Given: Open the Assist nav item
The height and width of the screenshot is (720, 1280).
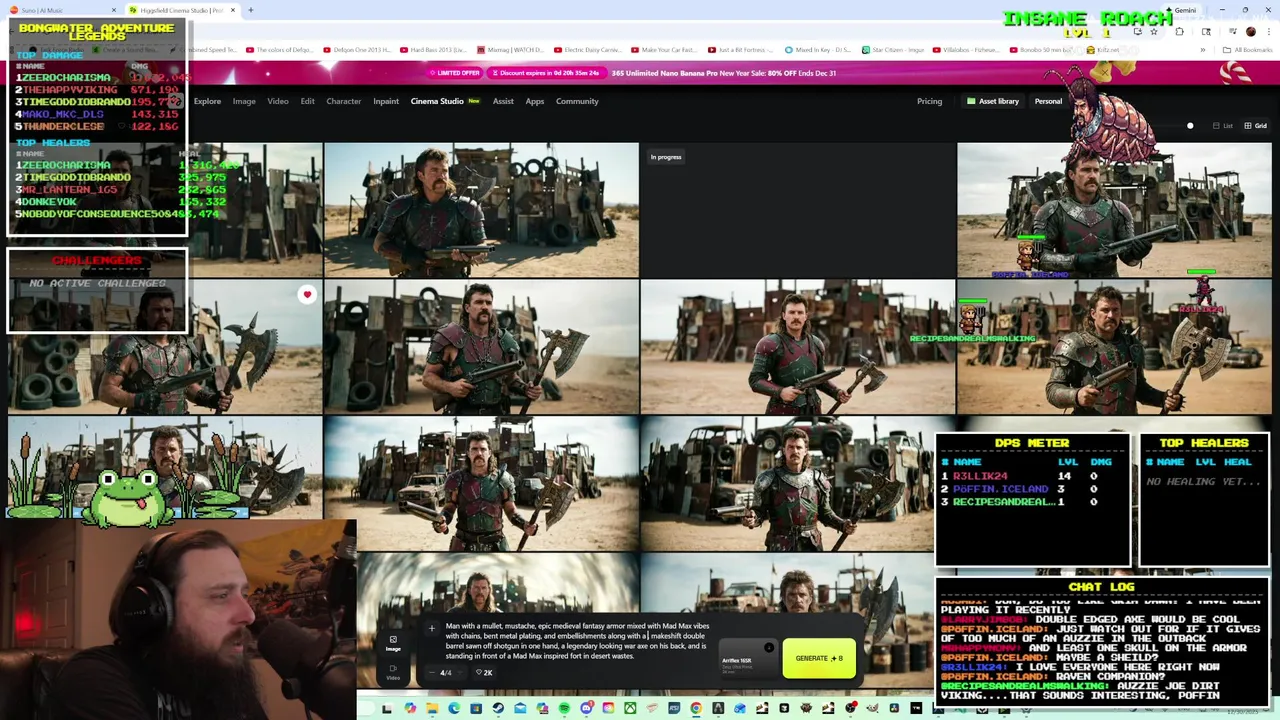Looking at the screenshot, I should (503, 101).
